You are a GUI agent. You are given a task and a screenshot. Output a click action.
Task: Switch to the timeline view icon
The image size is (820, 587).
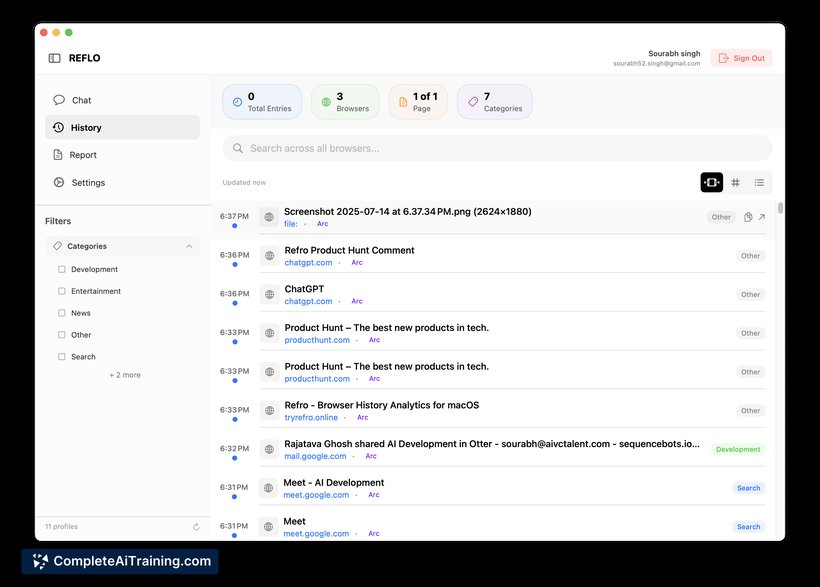click(x=712, y=182)
